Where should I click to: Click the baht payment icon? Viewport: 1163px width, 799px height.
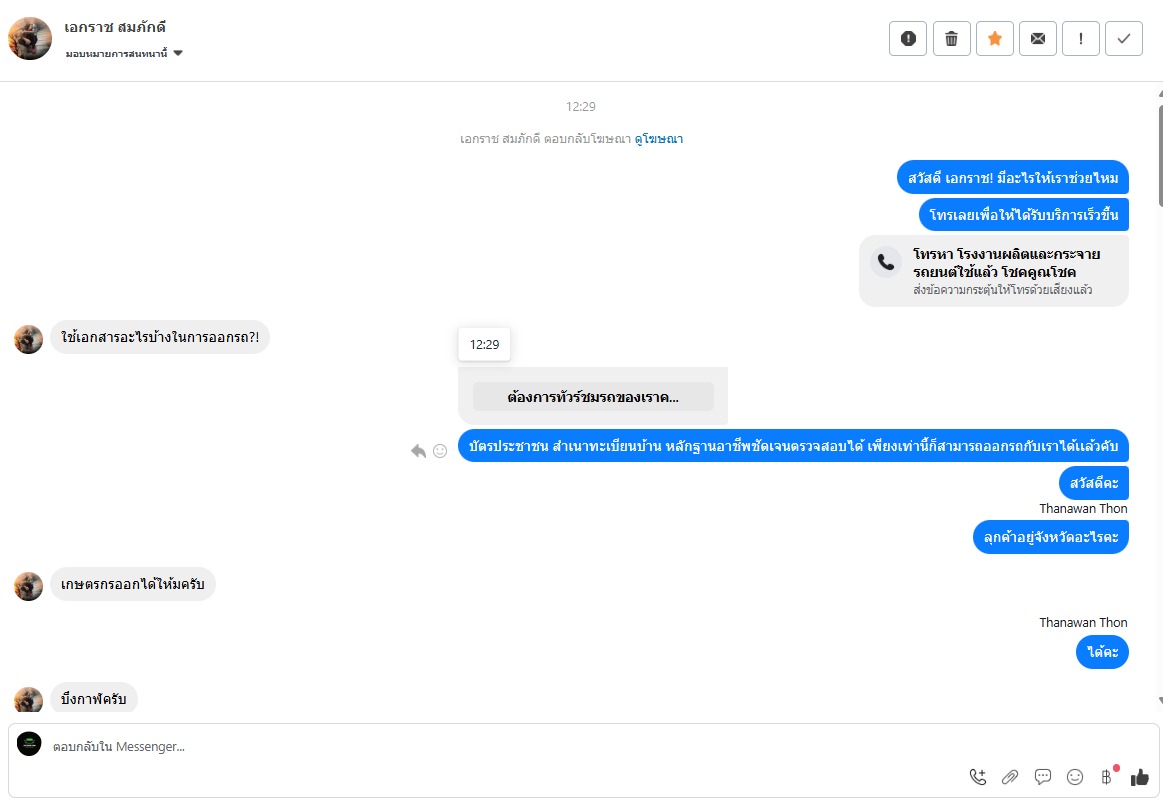click(x=1106, y=777)
